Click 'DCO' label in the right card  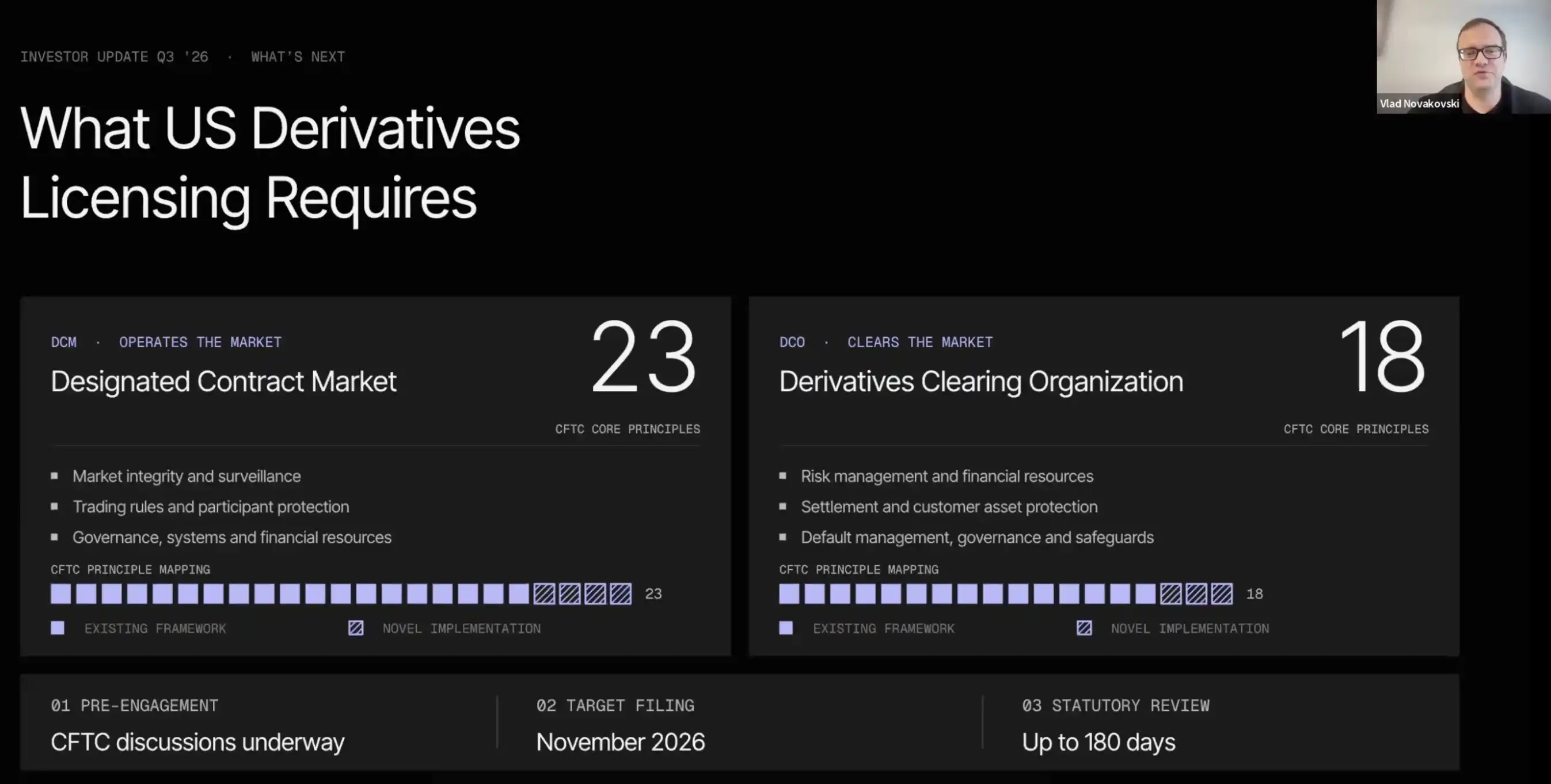(x=792, y=342)
